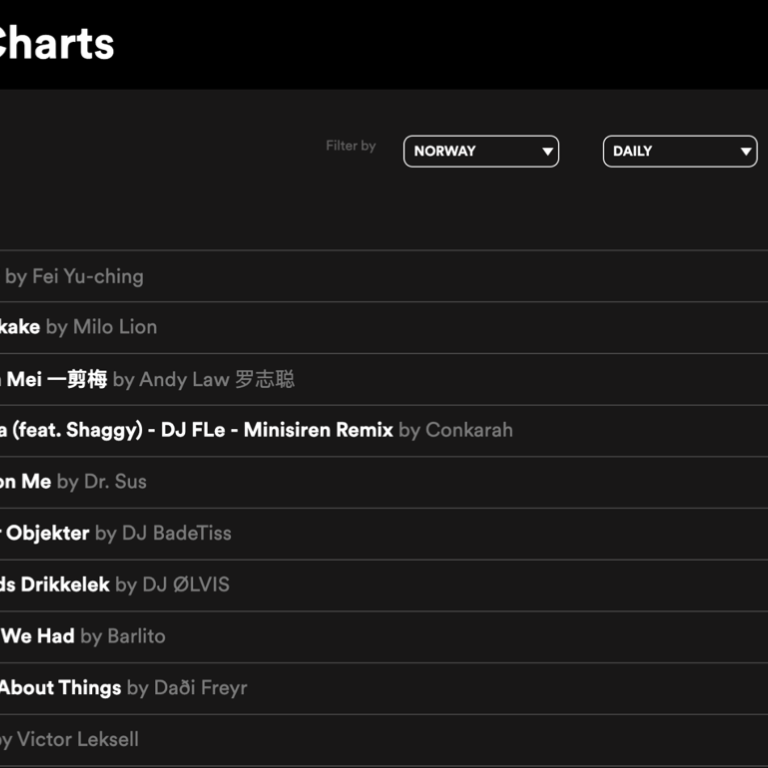Open the DJ FLe Minisiren Remix track
Viewport: 768px width, 768px height.
[x=196, y=430]
